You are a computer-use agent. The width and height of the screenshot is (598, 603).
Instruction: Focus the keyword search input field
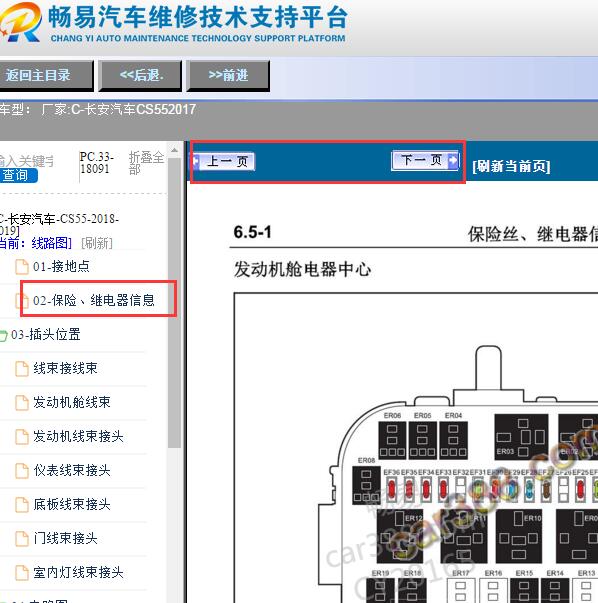(x=26, y=161)
